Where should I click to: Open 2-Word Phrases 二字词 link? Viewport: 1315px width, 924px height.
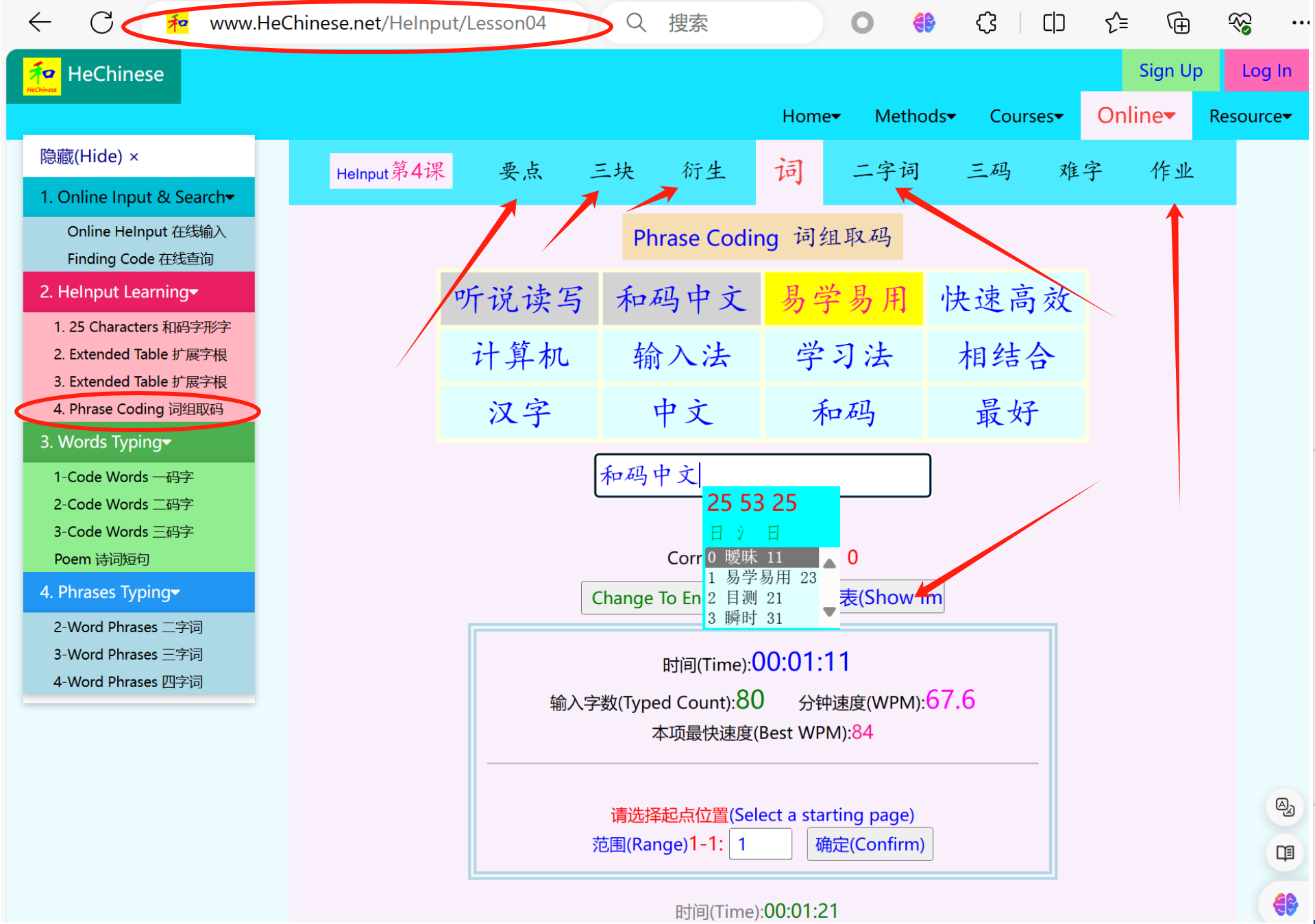(128, 627)
